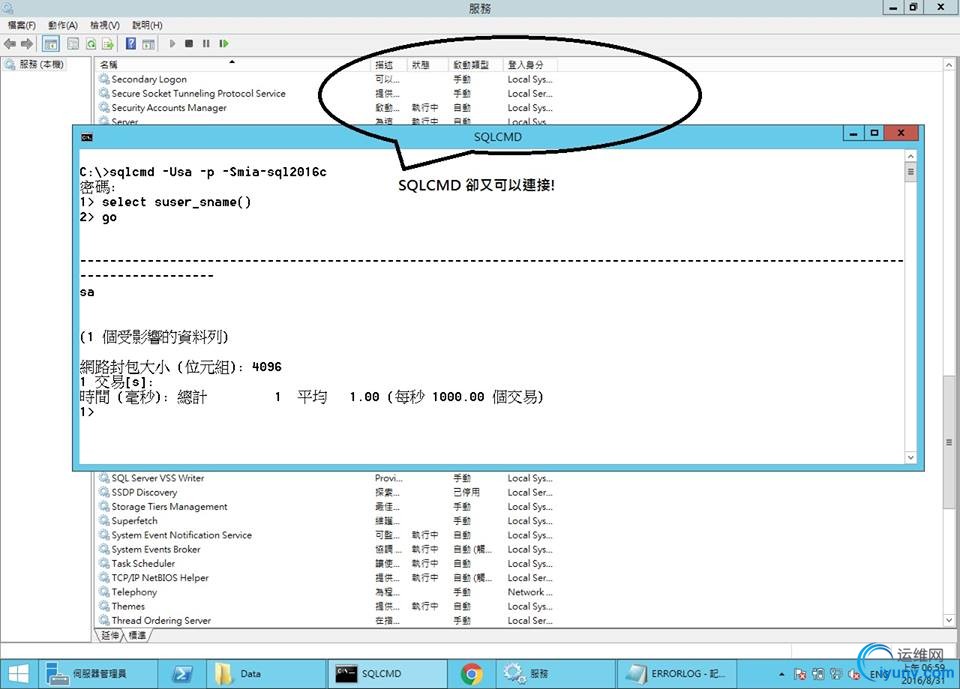Click the 'sa' query result text
This screenshot has height=689, width=960.
coord(87,292)
